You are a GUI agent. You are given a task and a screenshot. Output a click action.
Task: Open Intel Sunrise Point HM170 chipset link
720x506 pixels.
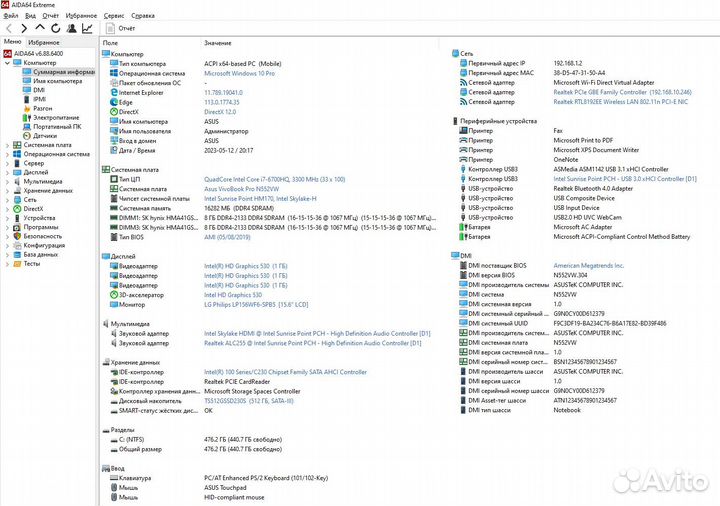[x=260, y=199]
